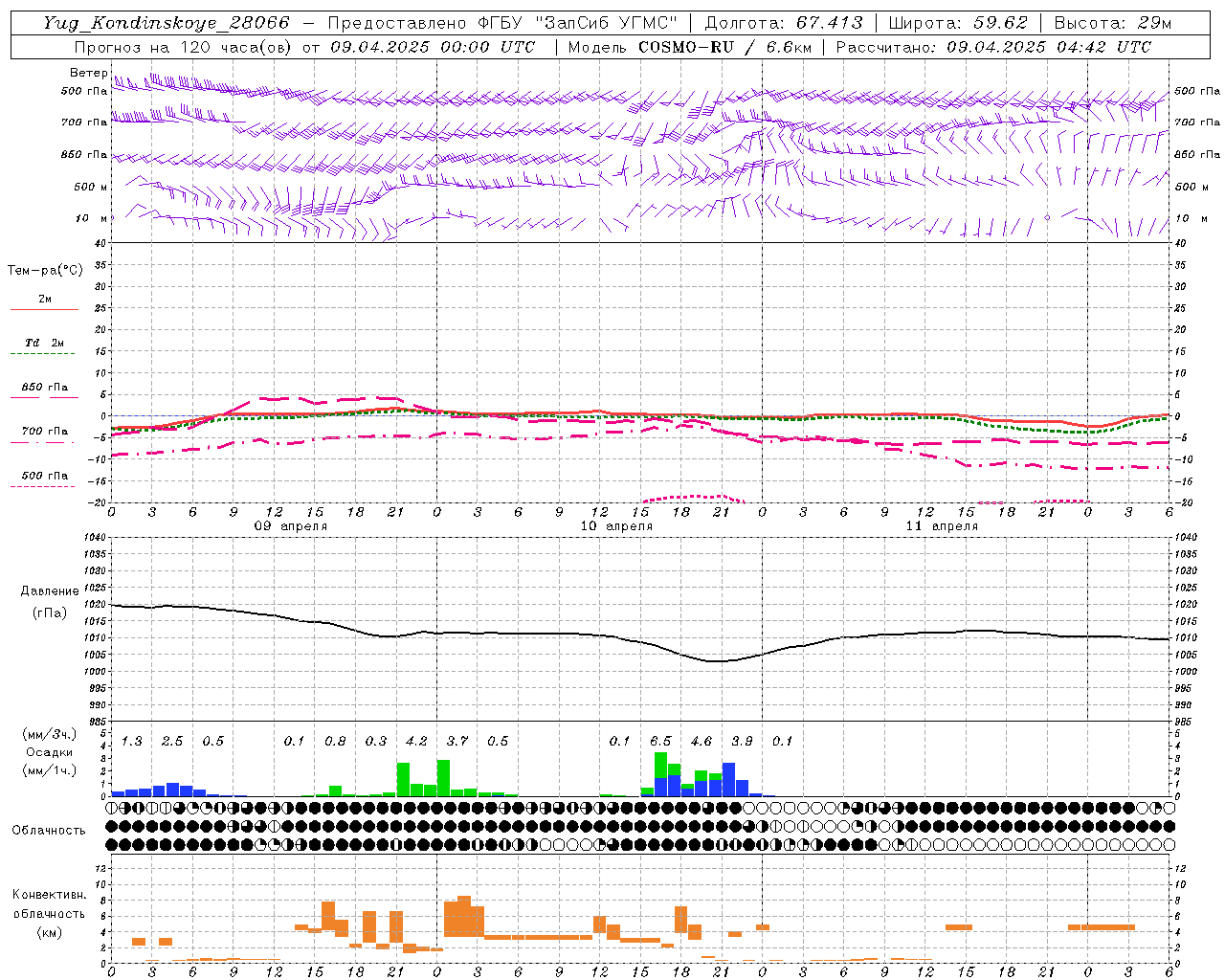Click the model name COSMO-RU / 6.6км
The image size is (1225, 980).
725,47
